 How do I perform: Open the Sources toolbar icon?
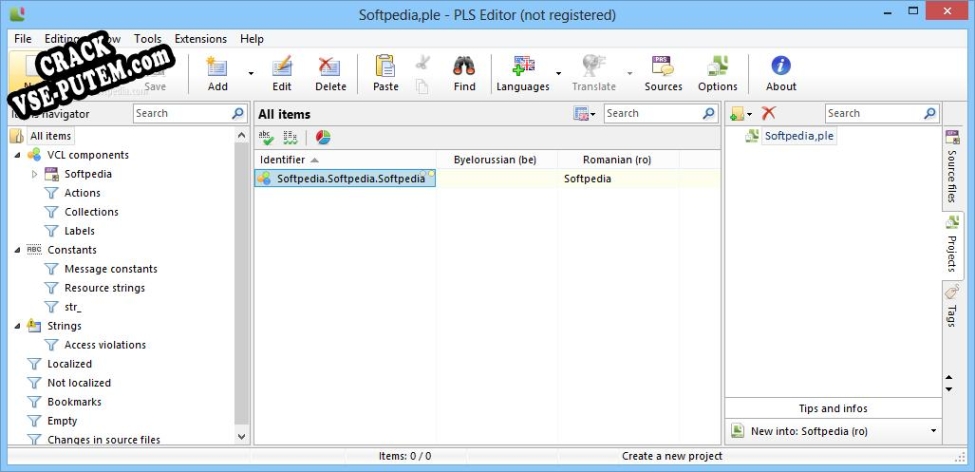pyautogui.click(x=663, y=66)
